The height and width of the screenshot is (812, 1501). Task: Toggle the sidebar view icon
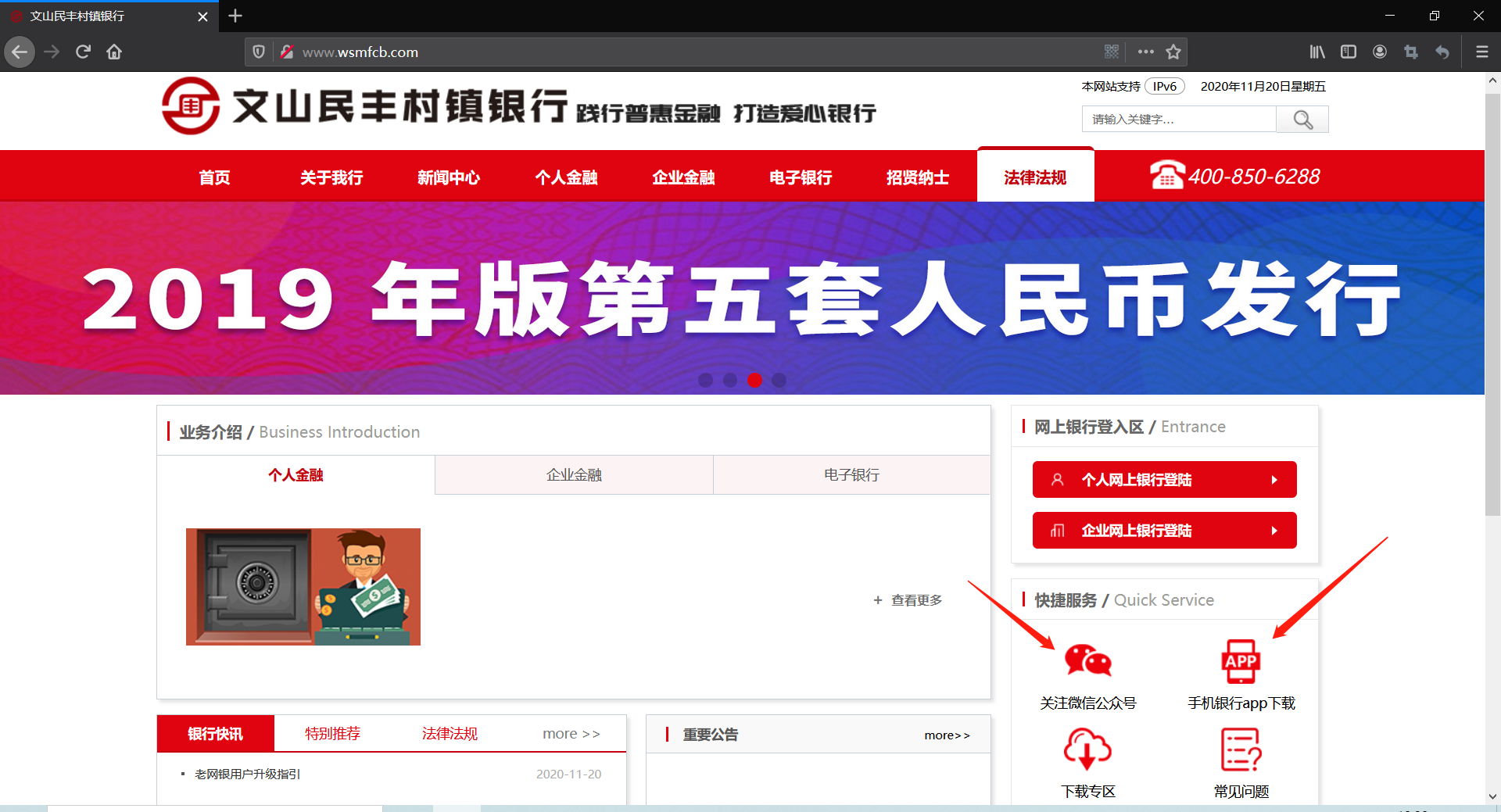tap(1349, 52)
